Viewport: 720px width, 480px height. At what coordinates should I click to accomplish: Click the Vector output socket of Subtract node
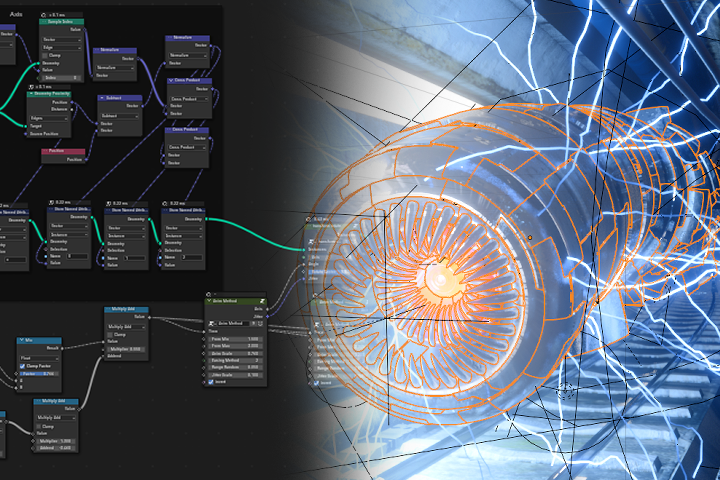coord(142,106)
